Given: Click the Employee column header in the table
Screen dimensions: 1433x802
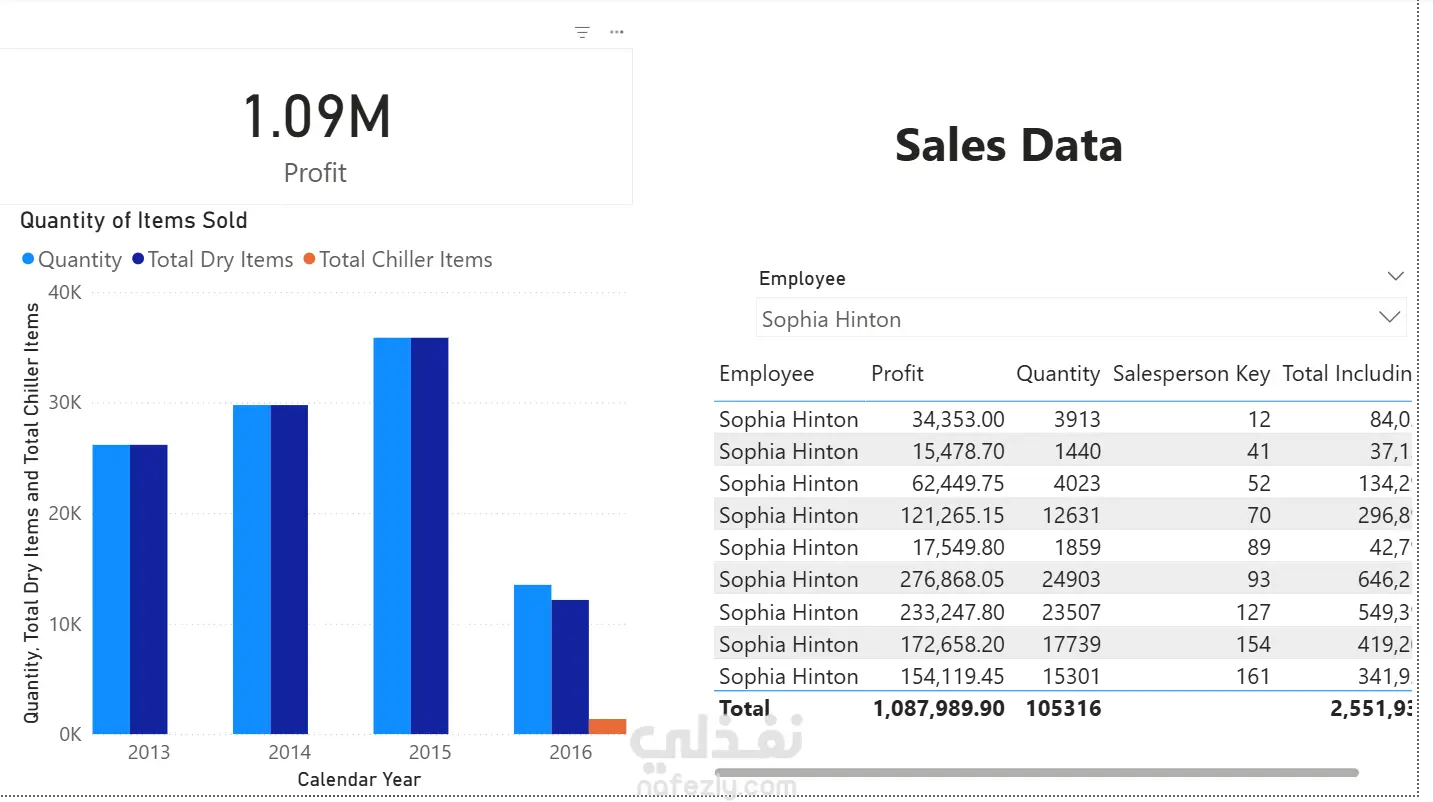Looking at the screenshot, I should [766, 374].
